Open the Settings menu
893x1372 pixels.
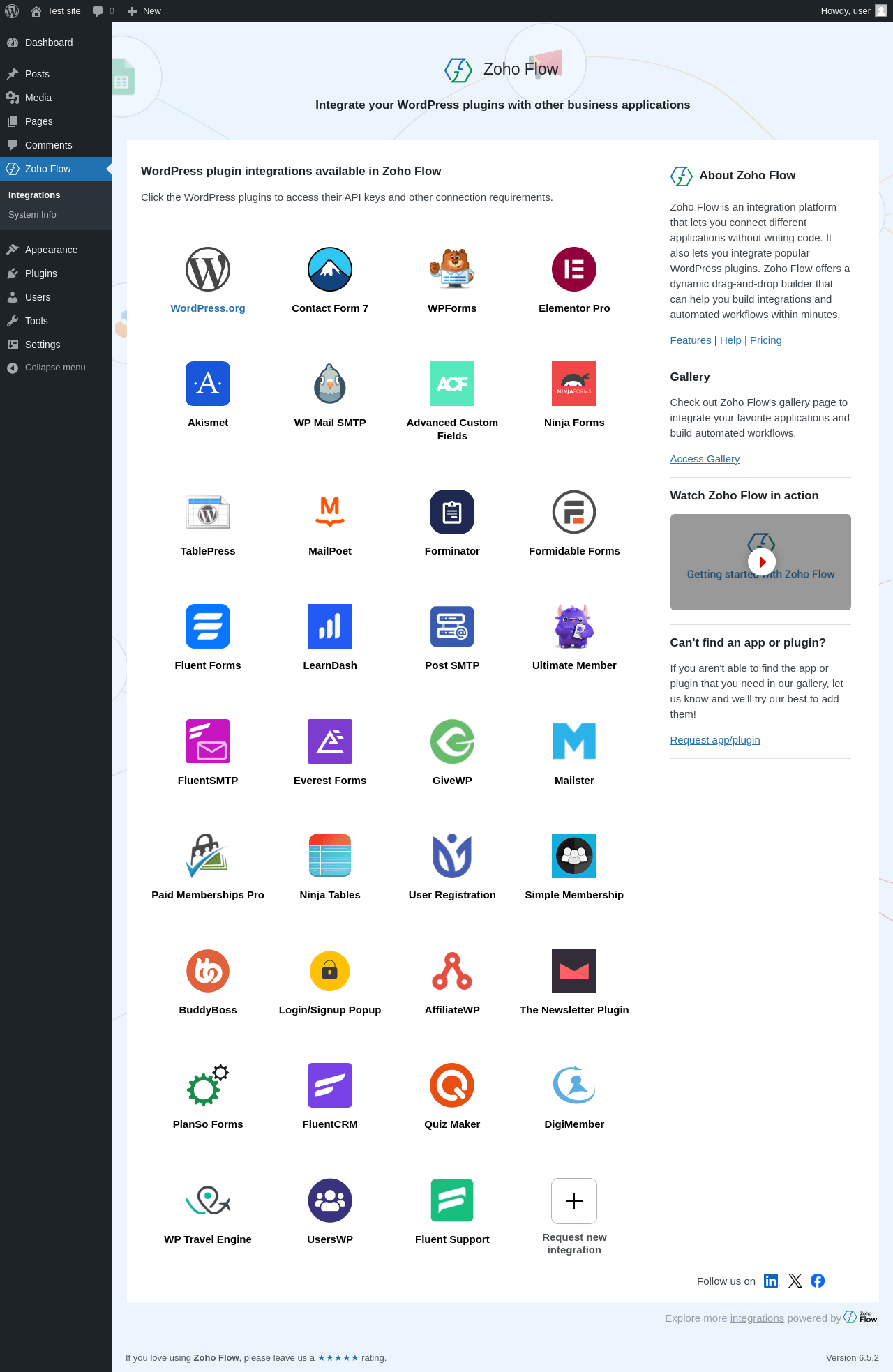[56, 345]
